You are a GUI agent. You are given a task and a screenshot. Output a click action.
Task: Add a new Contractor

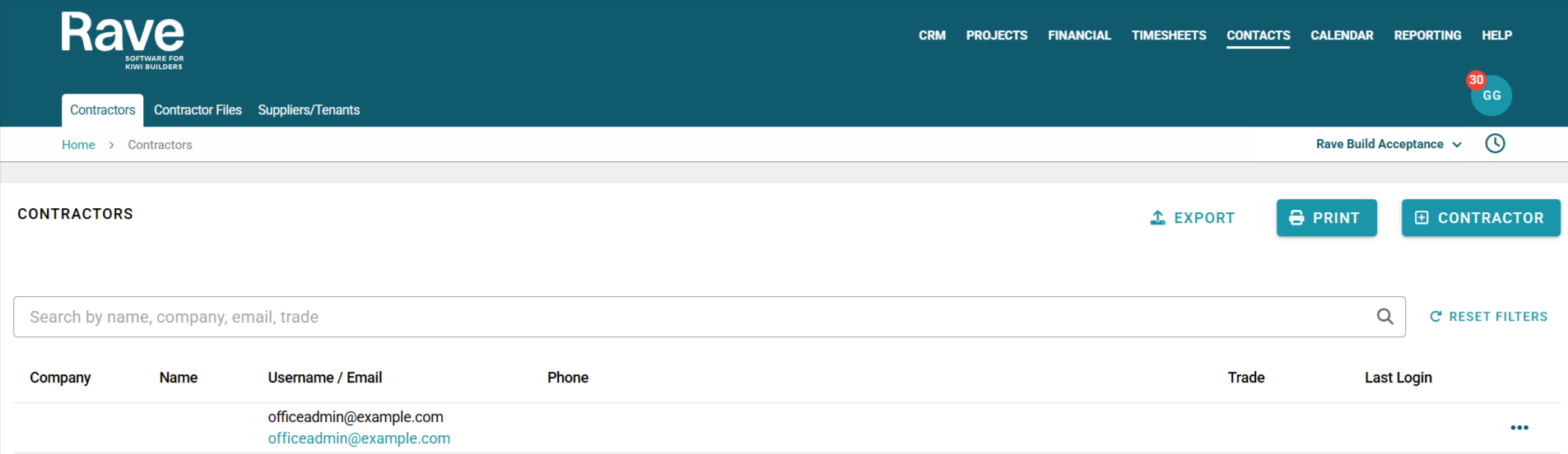(x=1480, y=218)
